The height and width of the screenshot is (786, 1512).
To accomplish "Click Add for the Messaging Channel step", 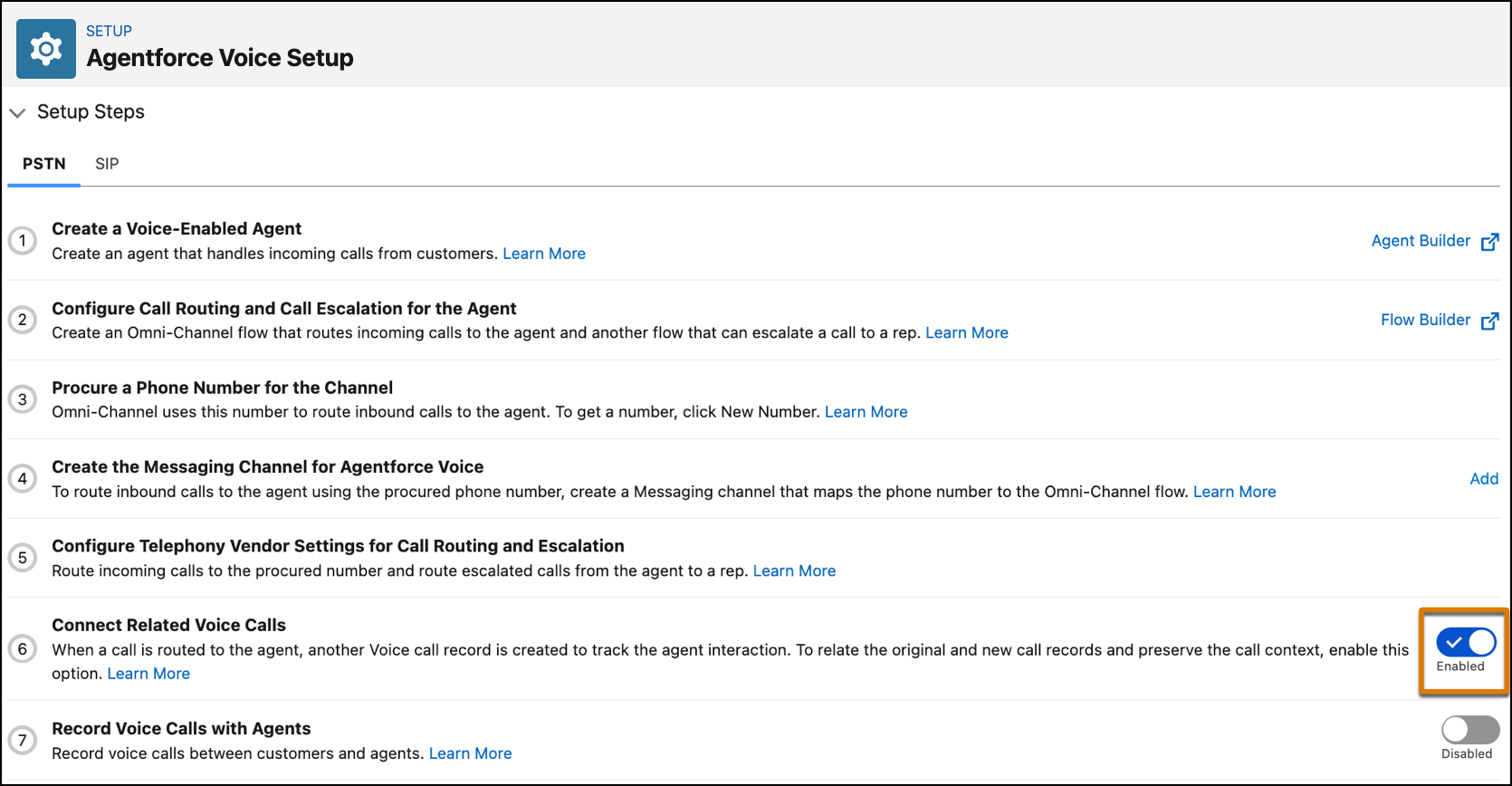I will [1484, 479].
